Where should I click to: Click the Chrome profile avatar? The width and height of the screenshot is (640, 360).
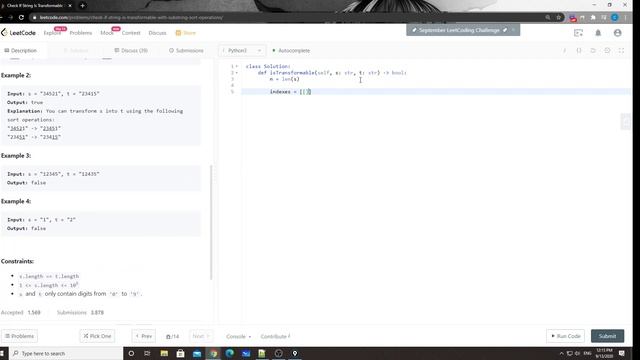click(615, 18)
